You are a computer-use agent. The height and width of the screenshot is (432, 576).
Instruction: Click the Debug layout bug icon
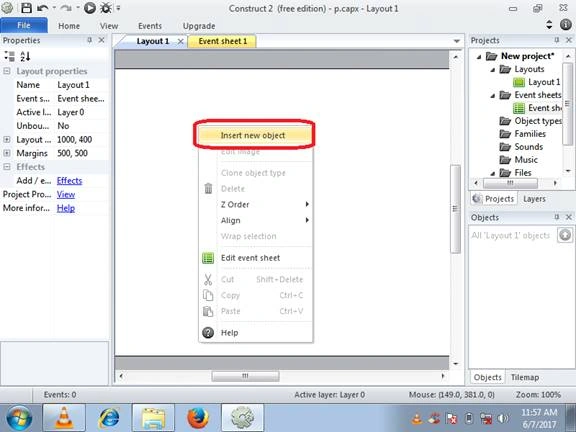coord(106,8)
